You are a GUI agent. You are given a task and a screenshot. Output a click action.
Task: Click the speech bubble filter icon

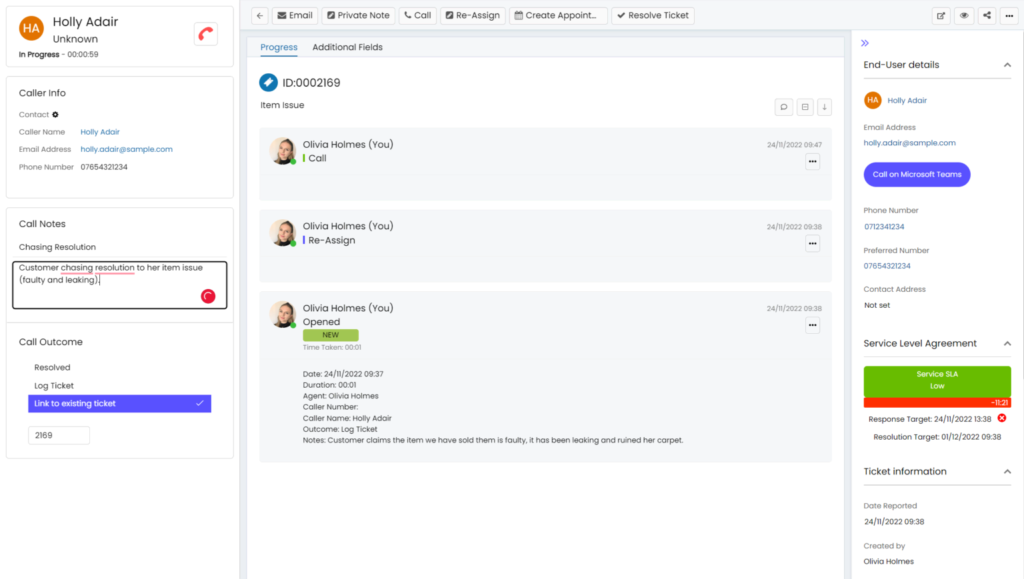point(784,107)
